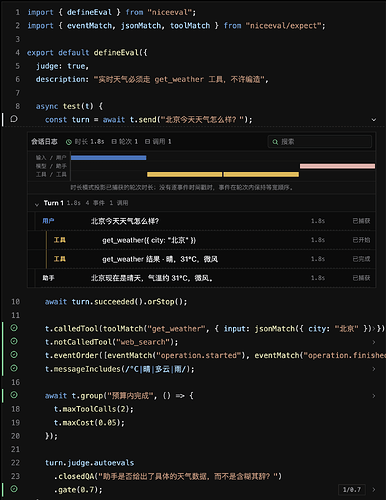
Task: Click the 1/0.7 score badge
Action: click(x=352, y=490)
